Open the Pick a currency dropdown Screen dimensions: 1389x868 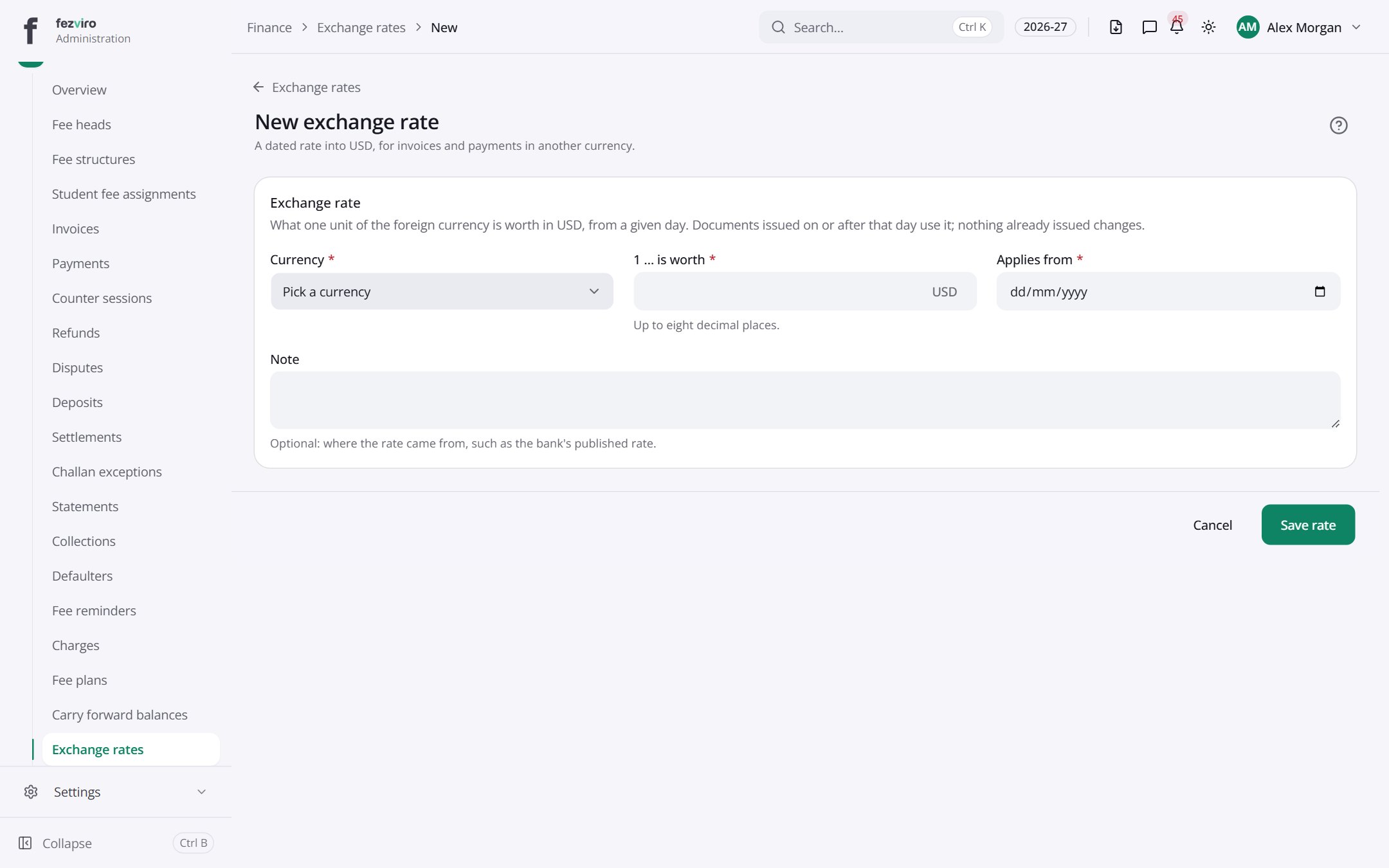pyautogui.click(x=442, y=291)
